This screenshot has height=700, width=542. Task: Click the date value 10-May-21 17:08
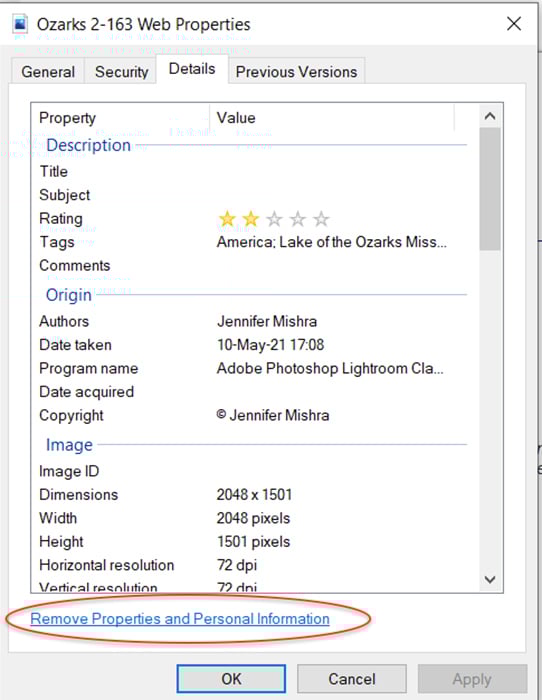271,345
